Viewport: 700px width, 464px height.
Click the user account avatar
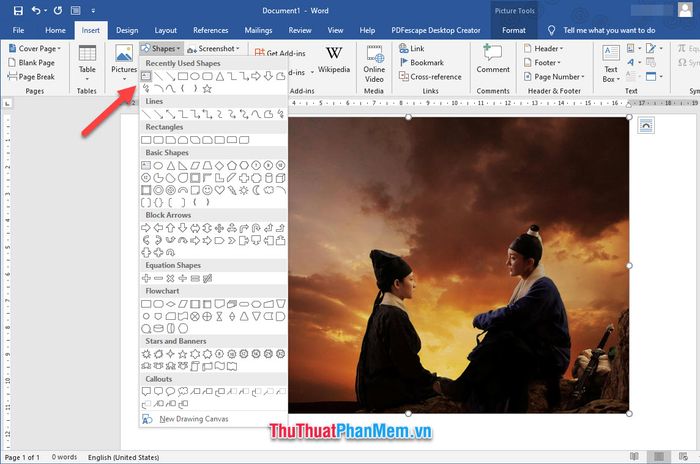click(x=685, y=10)
